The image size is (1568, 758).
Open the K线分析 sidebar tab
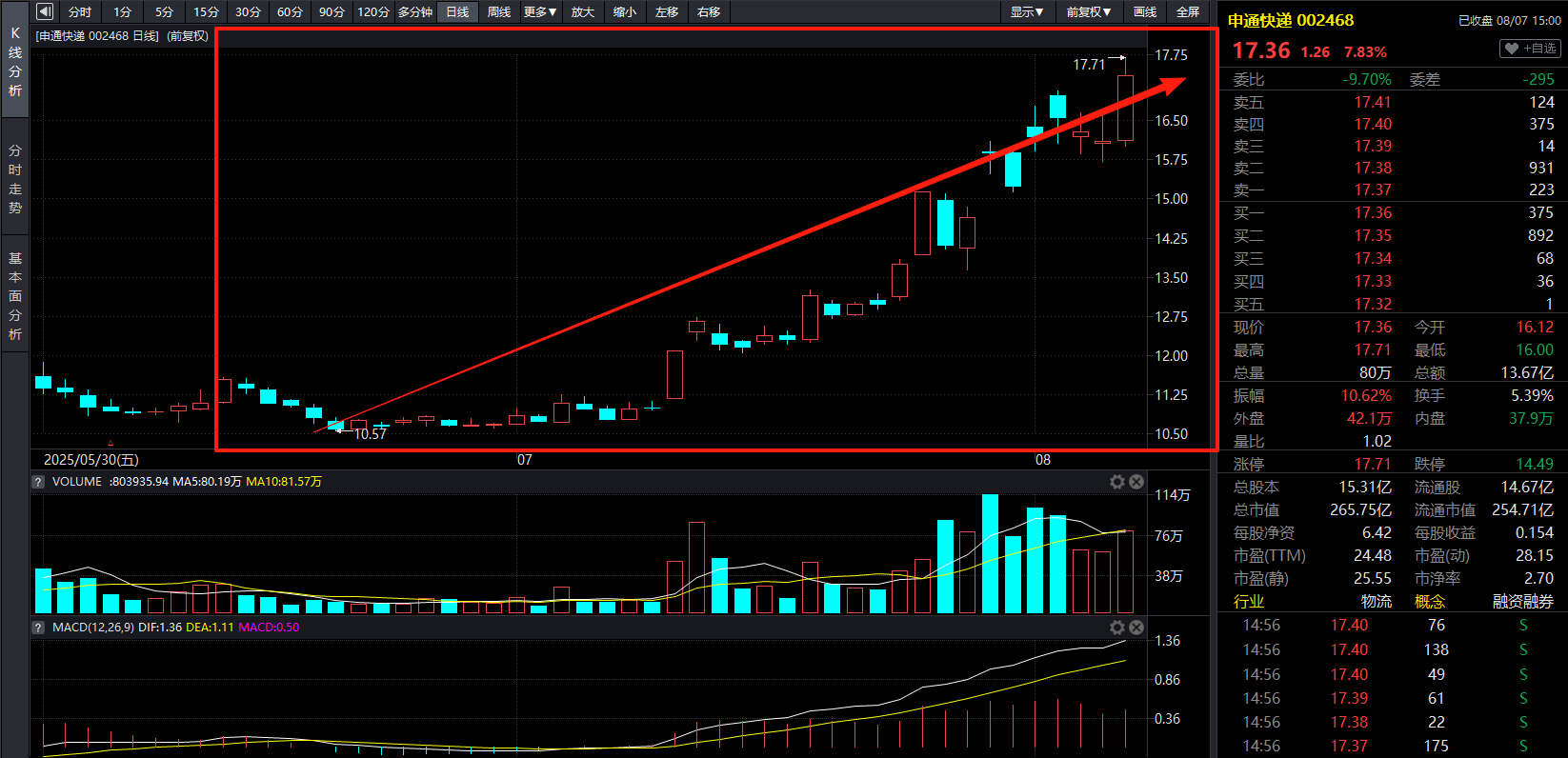click(15, 62)
